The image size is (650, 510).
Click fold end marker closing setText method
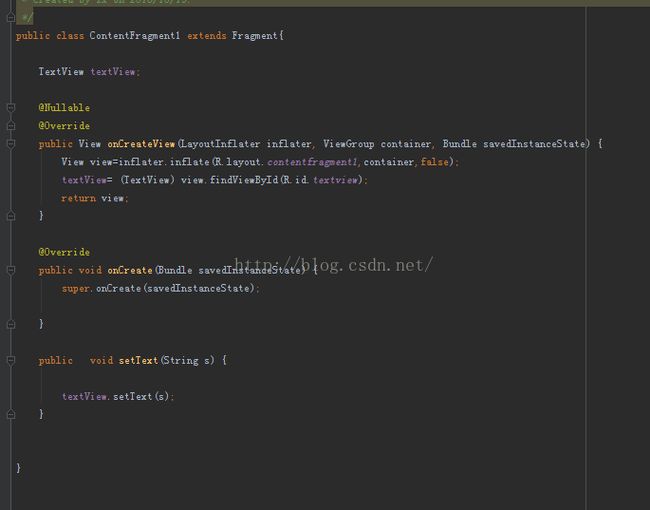(11, 414)
